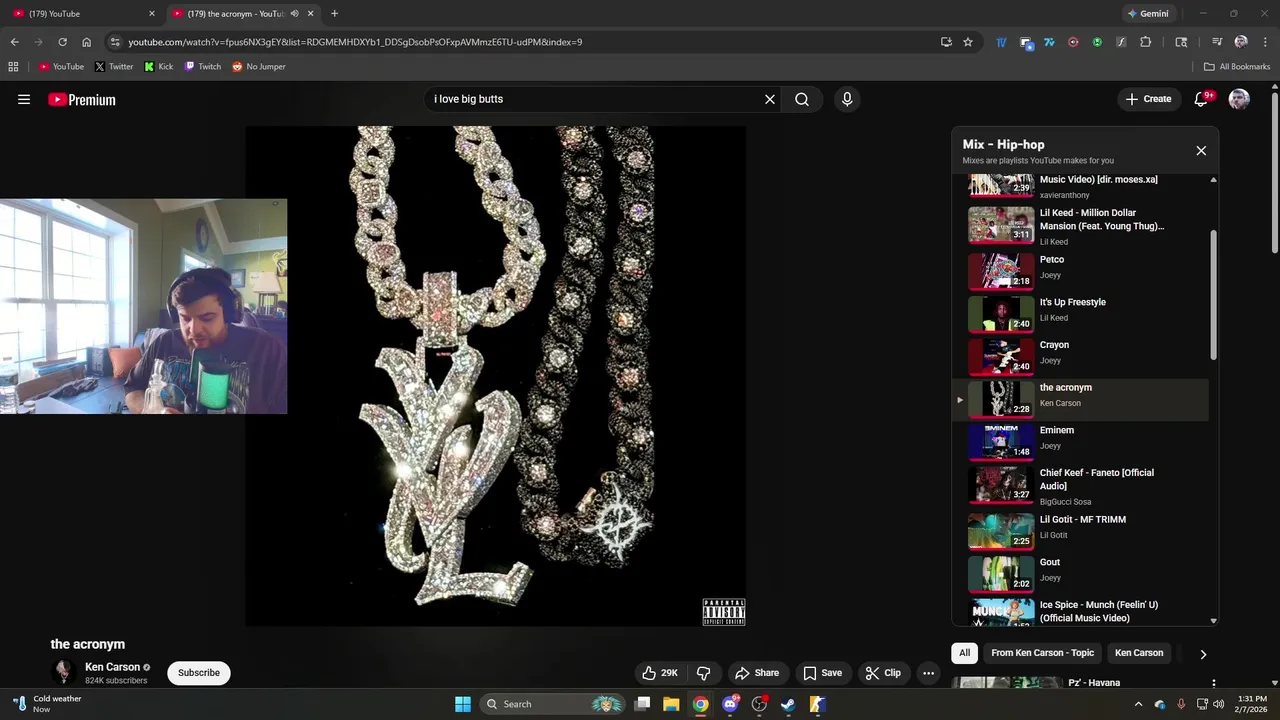Close the Mix - Hip-hop playlist panel
The width and height of the screenshot is (1280, 720).
(x=1201, y=151)
